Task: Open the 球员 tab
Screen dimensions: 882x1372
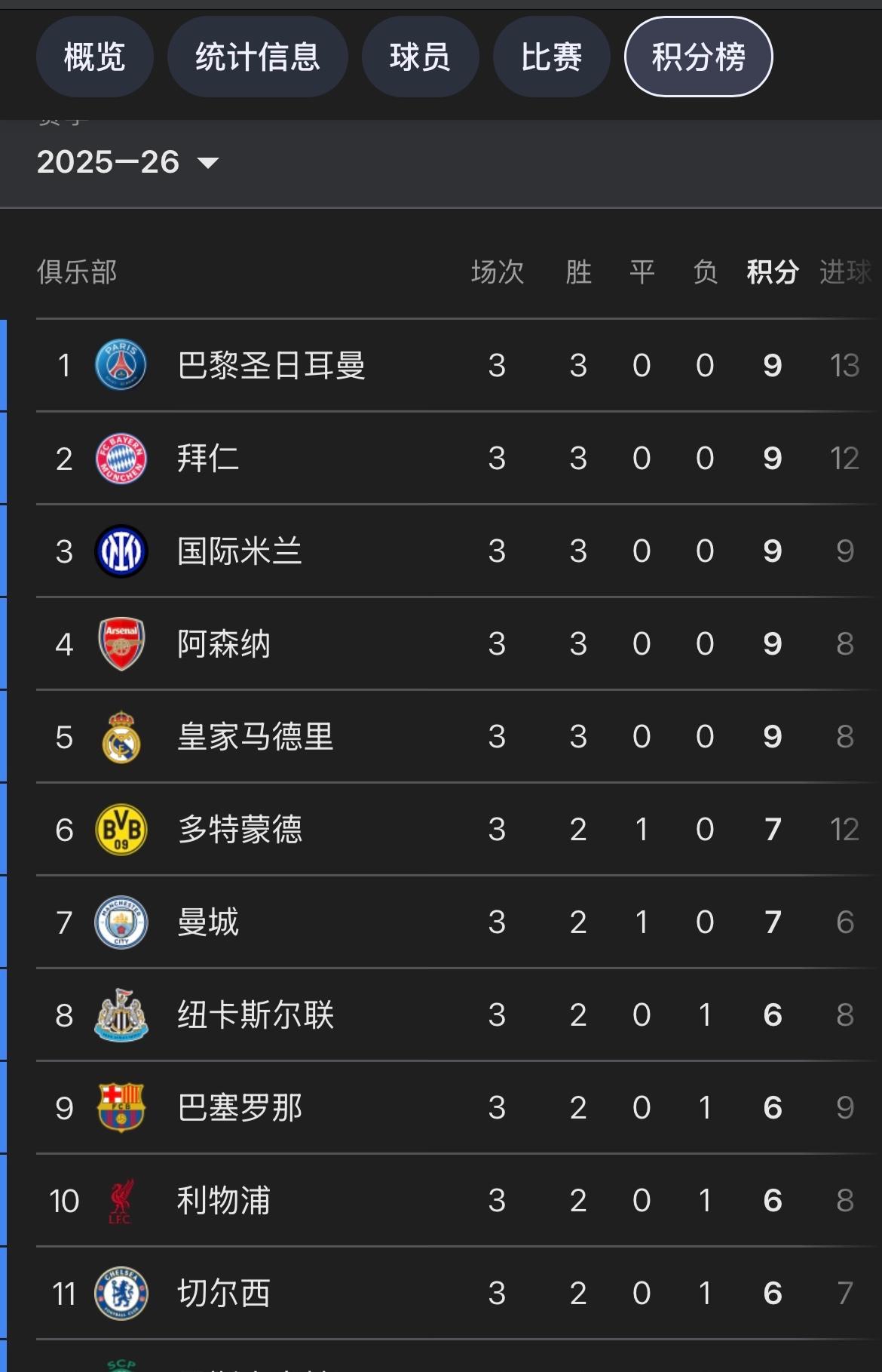Action: [x=420, y=57]
